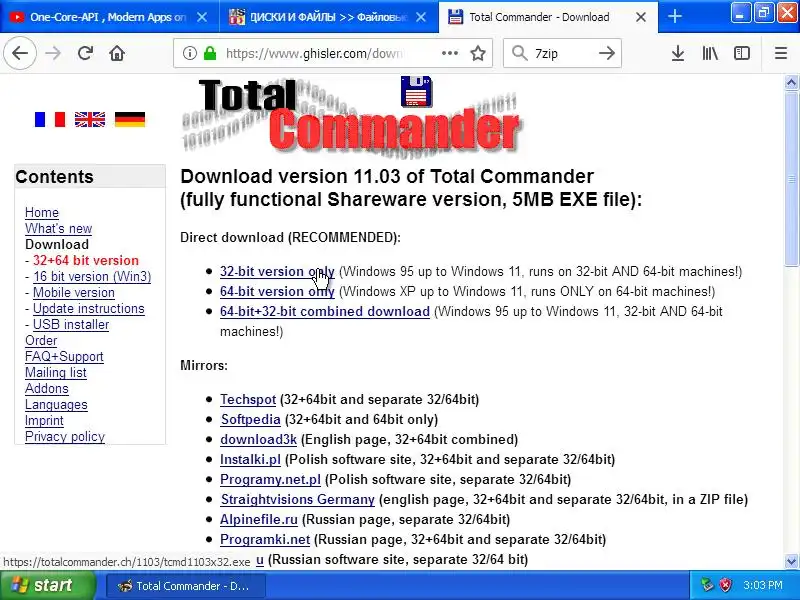Click the page scrollbar up arrow
Image resolution: width=800 pixels, height=600 pixels.
point(791,83)
